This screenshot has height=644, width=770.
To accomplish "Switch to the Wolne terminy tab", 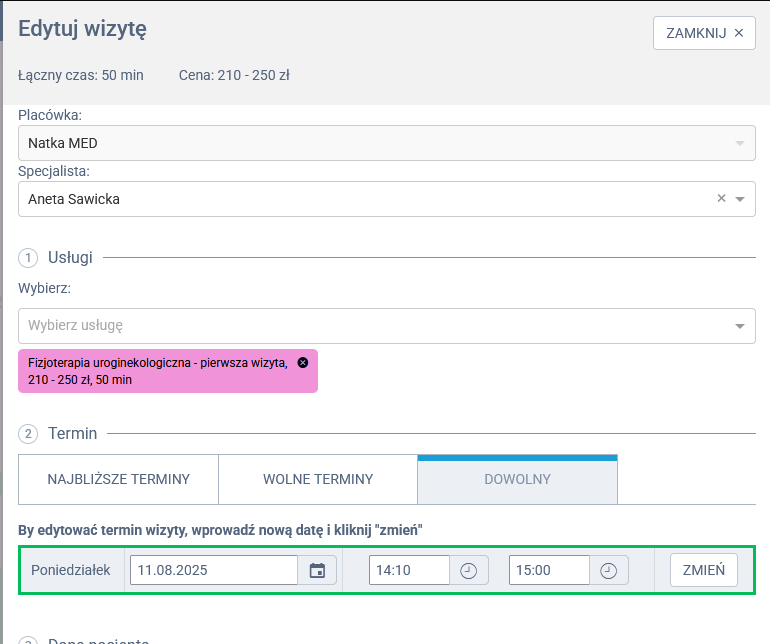I will [318, 479].
